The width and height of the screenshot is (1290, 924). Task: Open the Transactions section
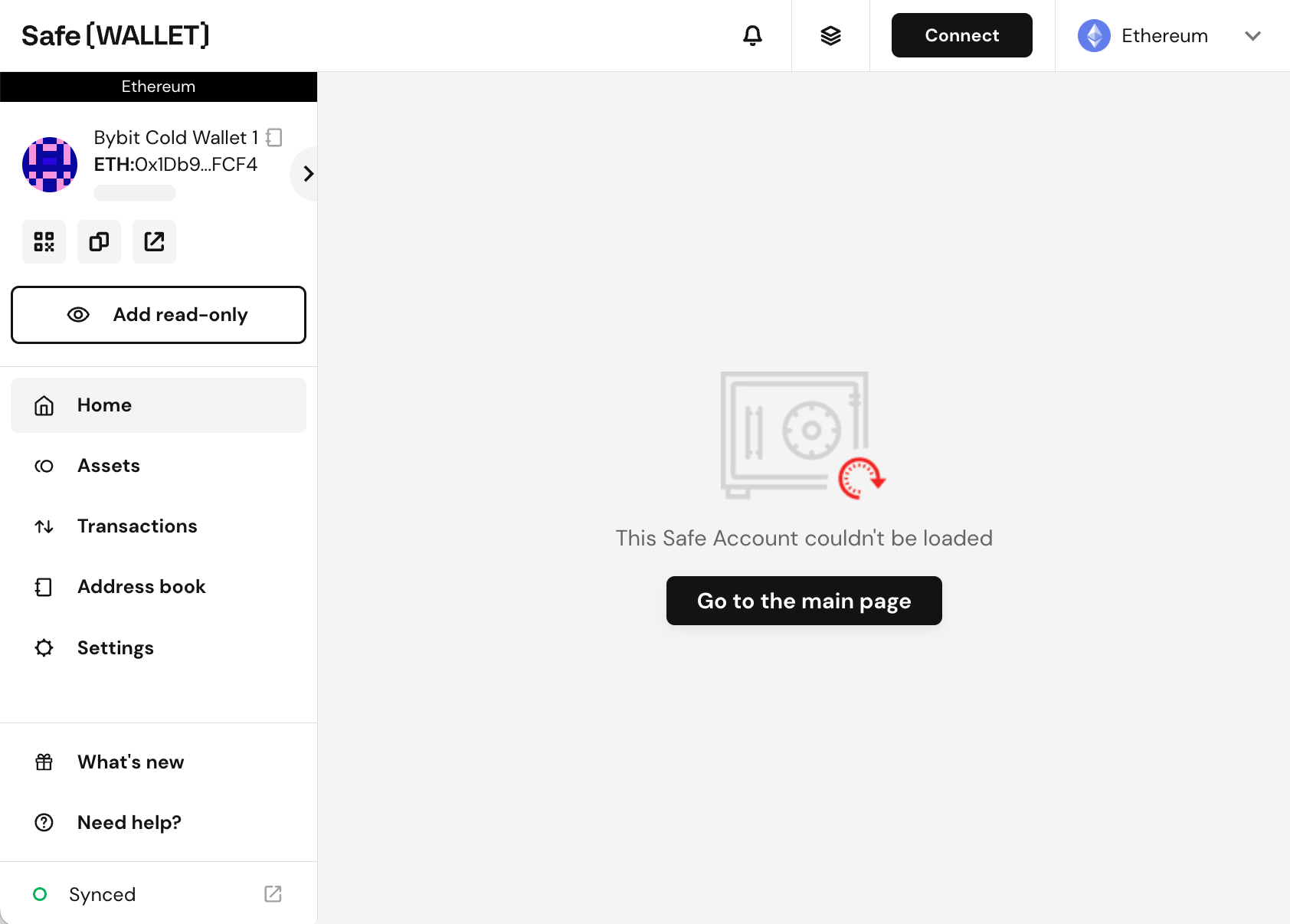point(159,526)
